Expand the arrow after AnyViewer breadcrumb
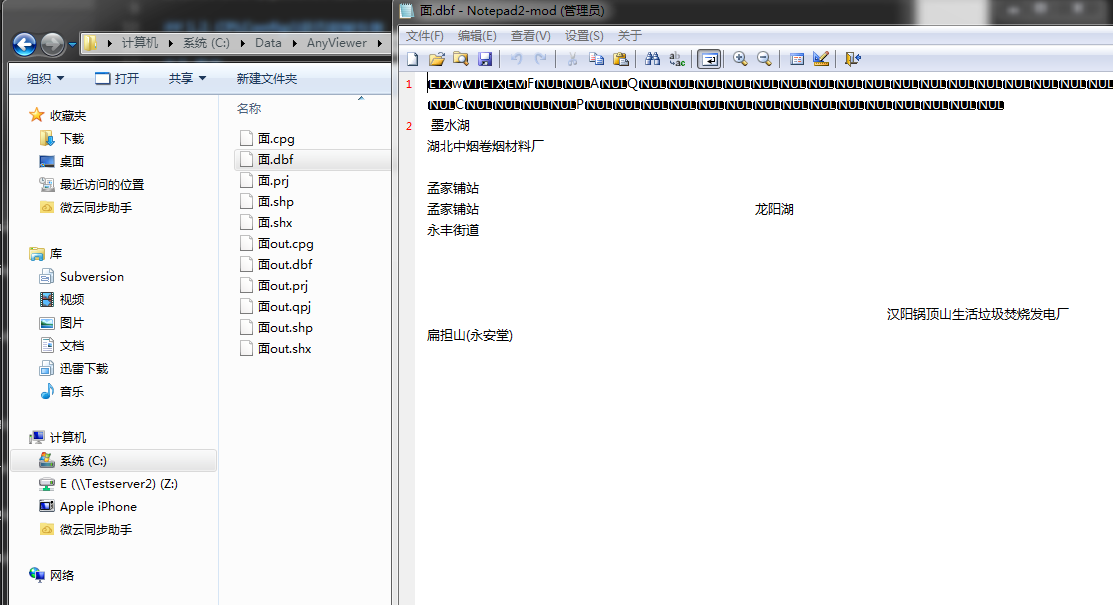 point(380,43)
